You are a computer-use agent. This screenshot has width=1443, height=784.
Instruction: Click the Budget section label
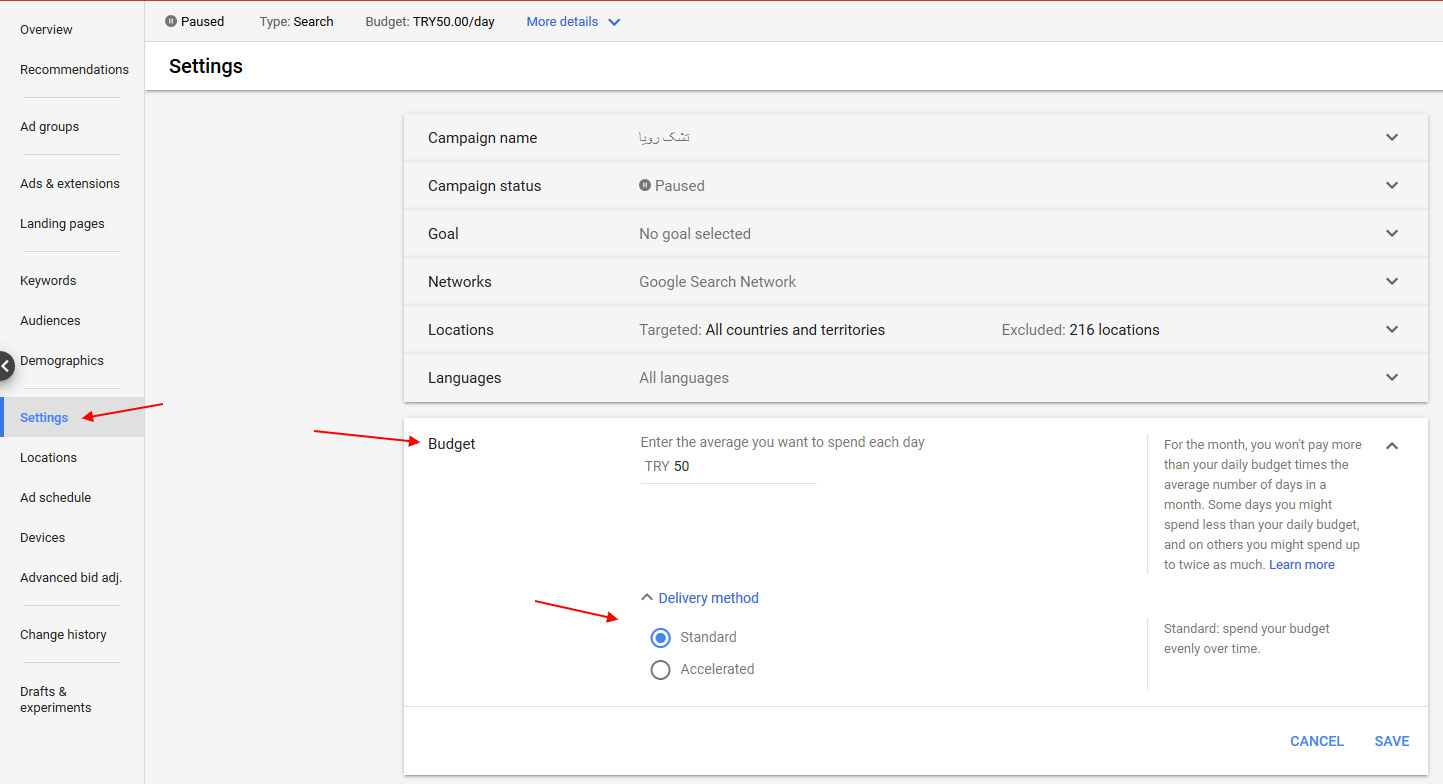coord(452,444)
